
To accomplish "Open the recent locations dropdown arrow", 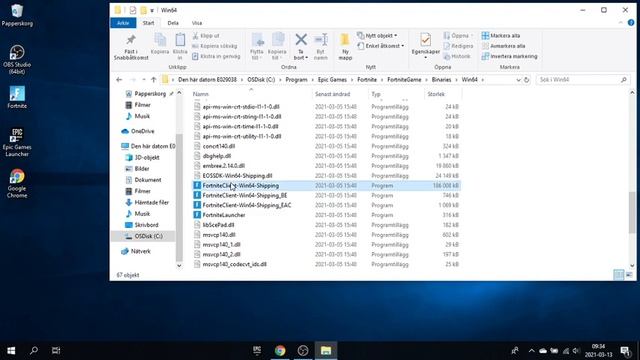I will click(144, 80).
